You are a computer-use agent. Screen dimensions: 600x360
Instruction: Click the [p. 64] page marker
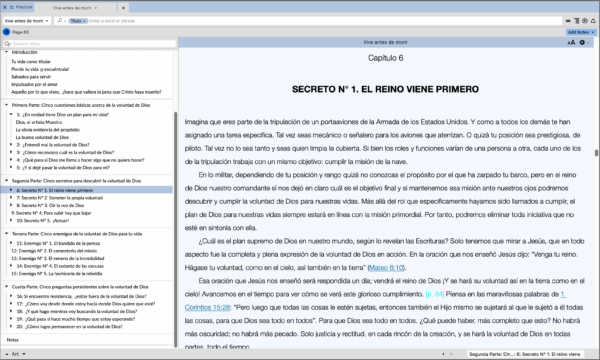435,294
